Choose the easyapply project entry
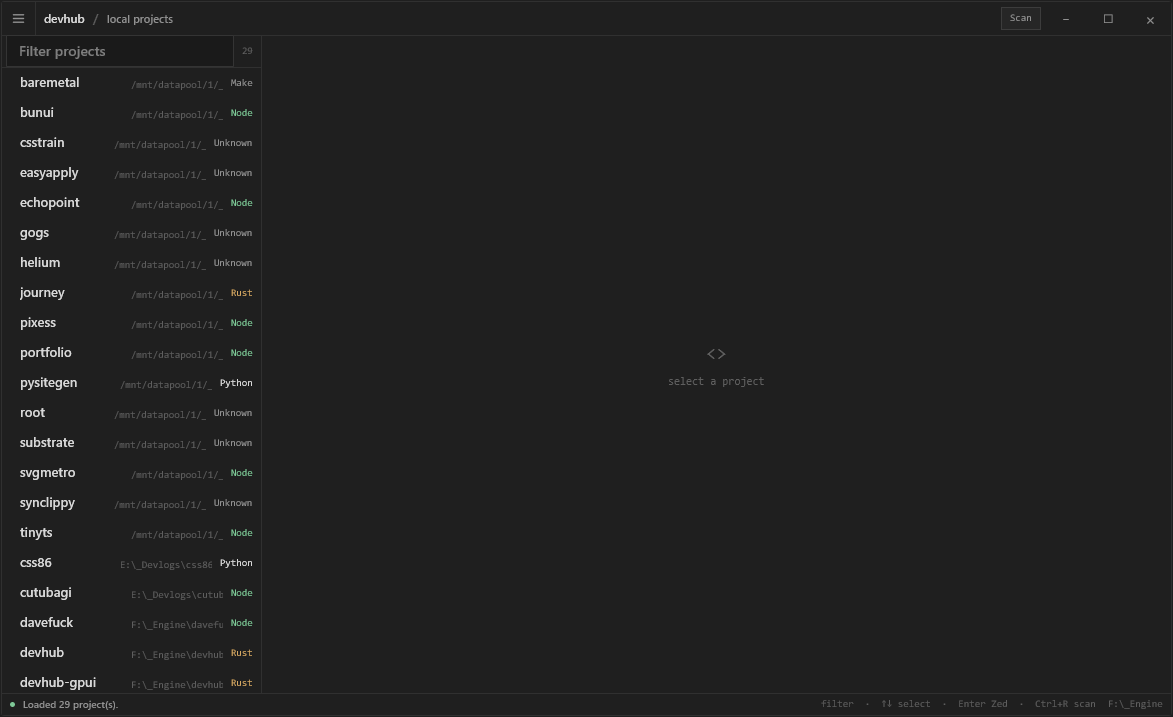This screenshot has width=1173, height=717. coord(132,173)
